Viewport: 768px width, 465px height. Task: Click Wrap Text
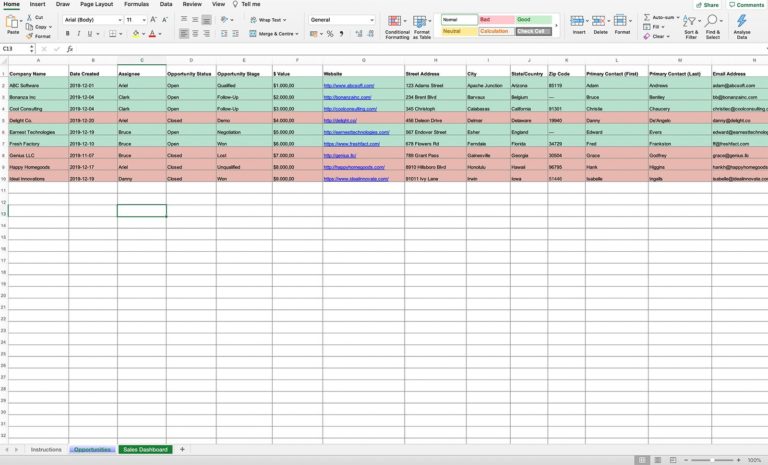click(267, 20)
